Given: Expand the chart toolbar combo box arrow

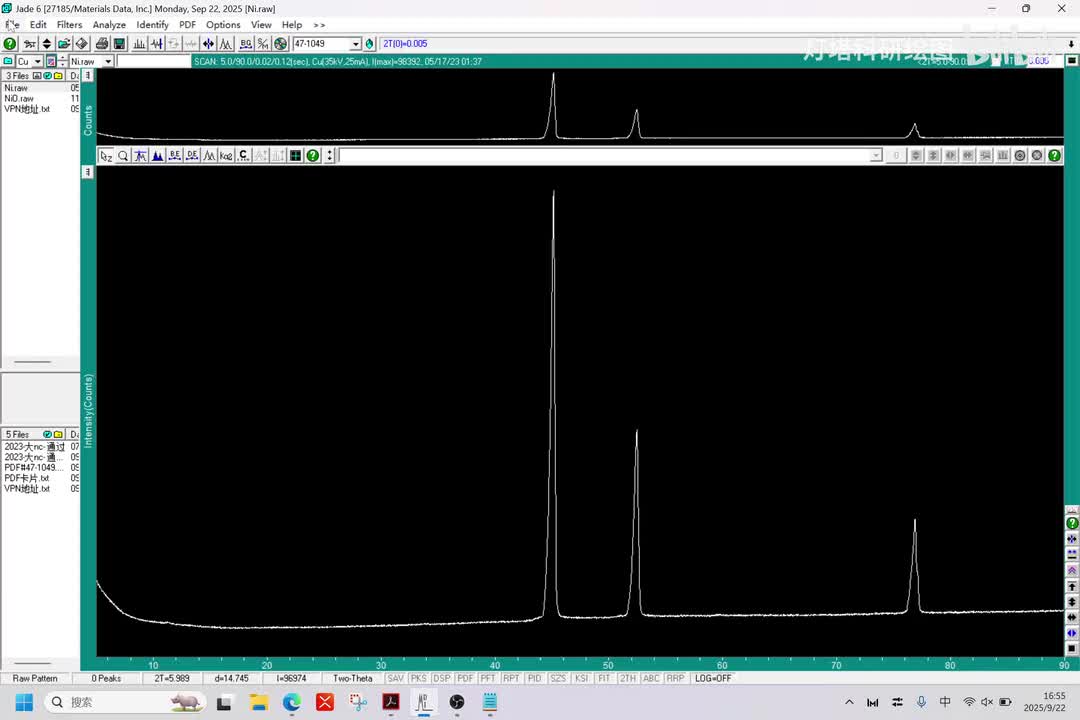Looking at the screenshot, I should [x=876, y=156].
